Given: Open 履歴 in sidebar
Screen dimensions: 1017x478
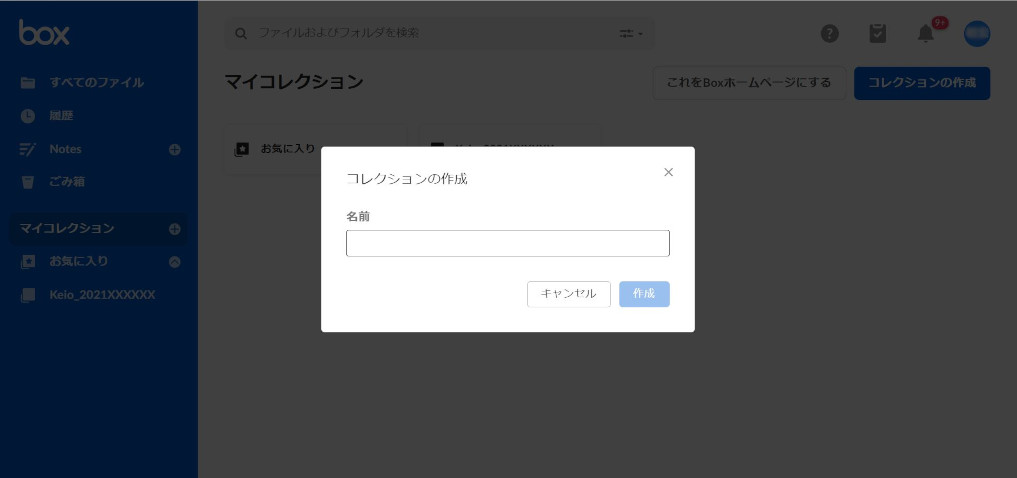Looking at the screenshot, I should tap(61, 116).
